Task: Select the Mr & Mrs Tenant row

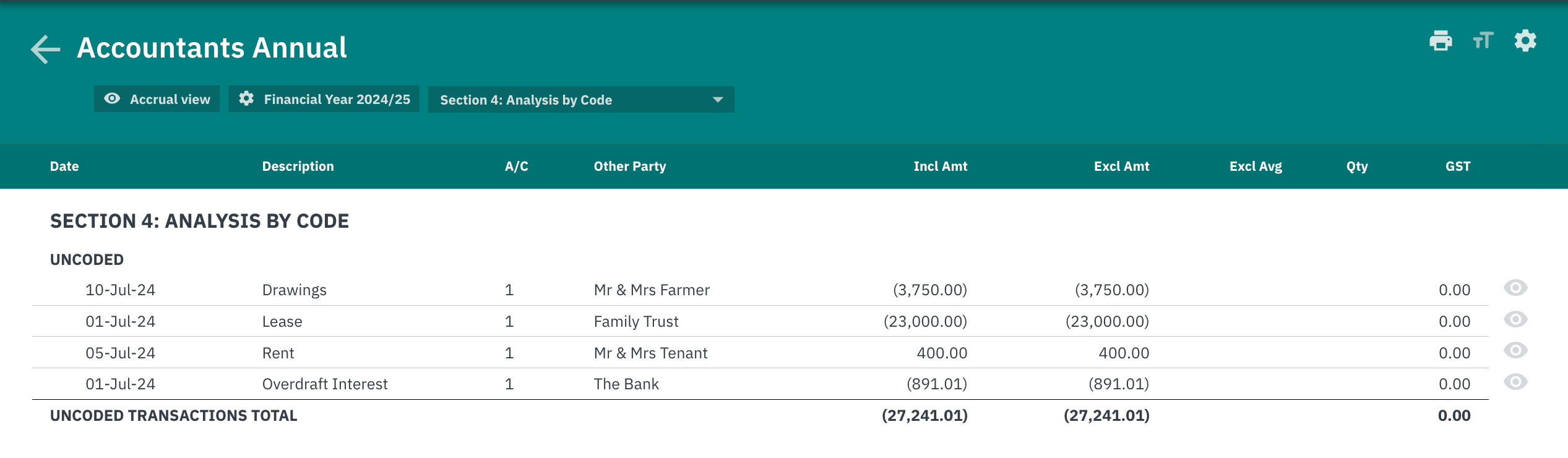Action: click(760, 353)
